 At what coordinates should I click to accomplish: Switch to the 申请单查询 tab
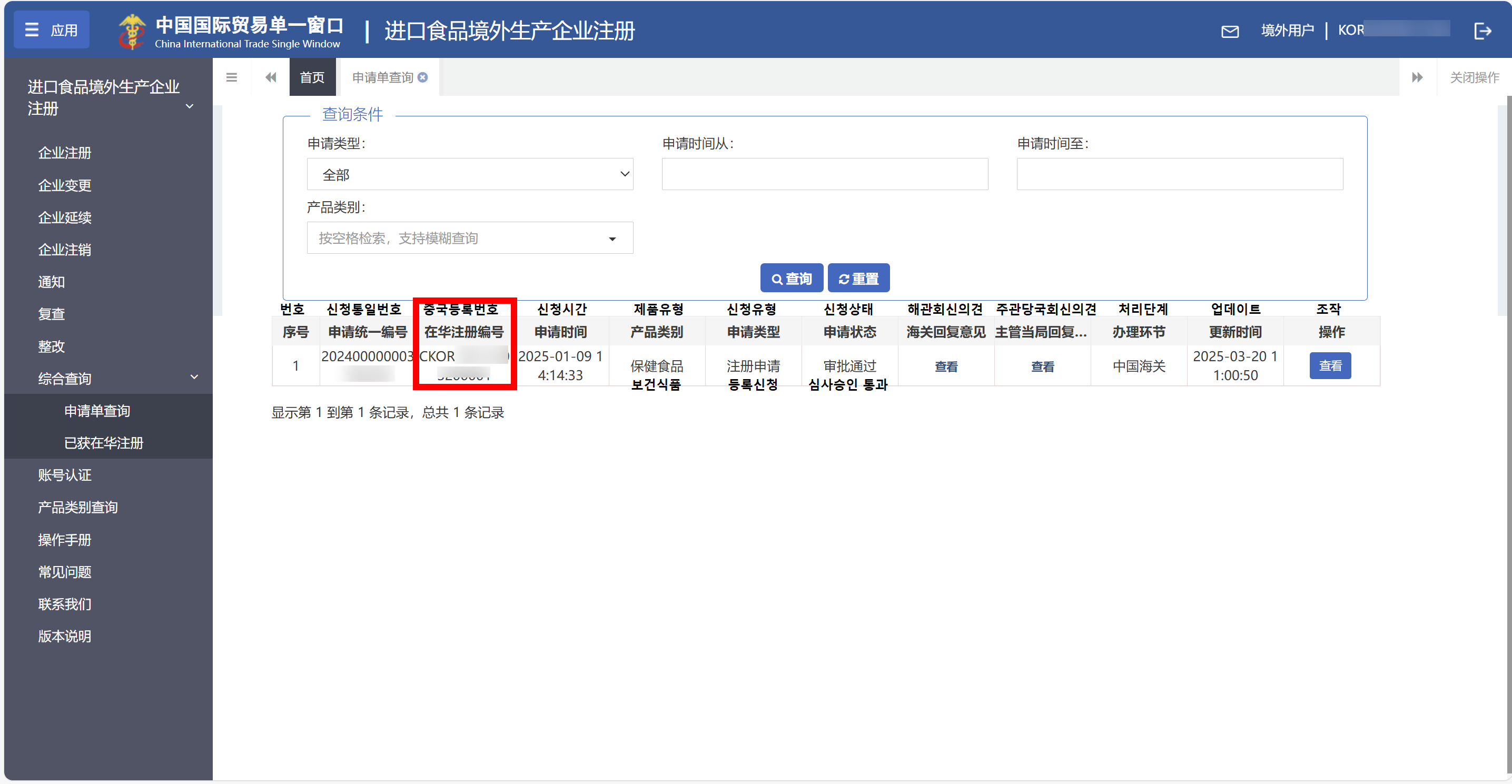383,77
